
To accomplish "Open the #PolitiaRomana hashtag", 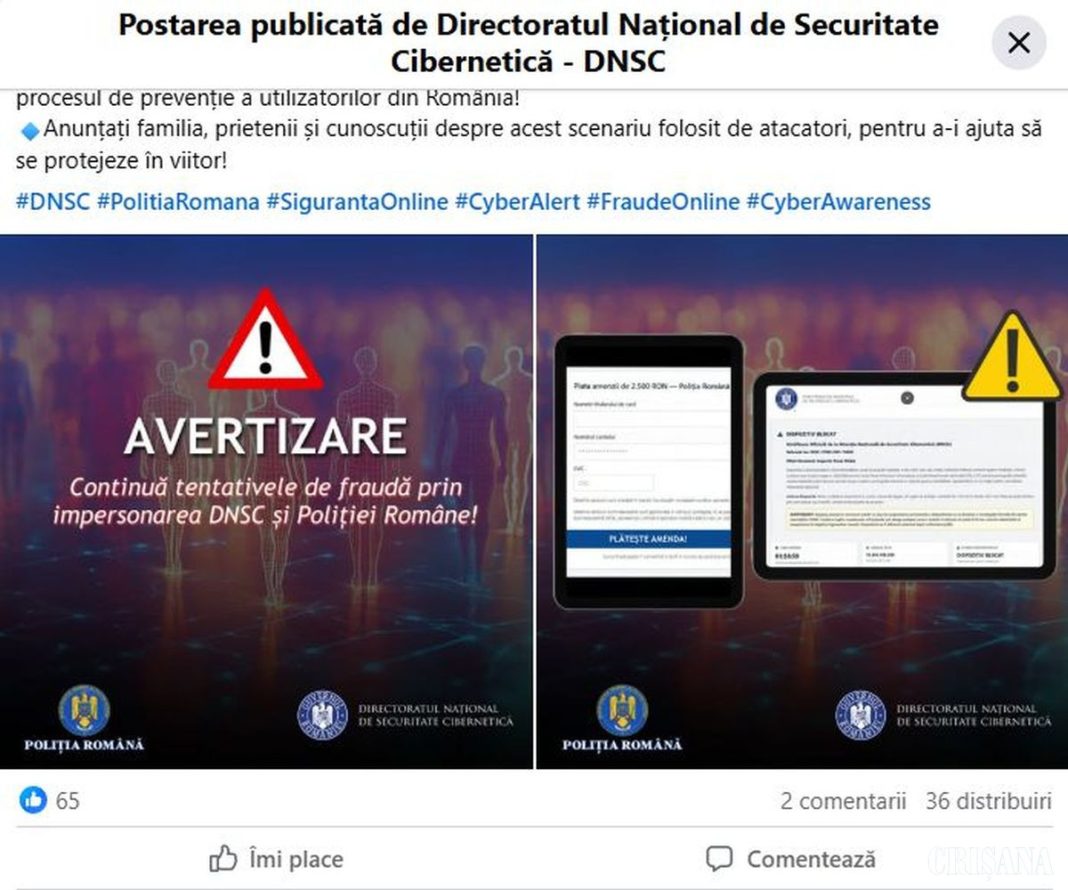I will pyautogui.click(x=178, y=202).
